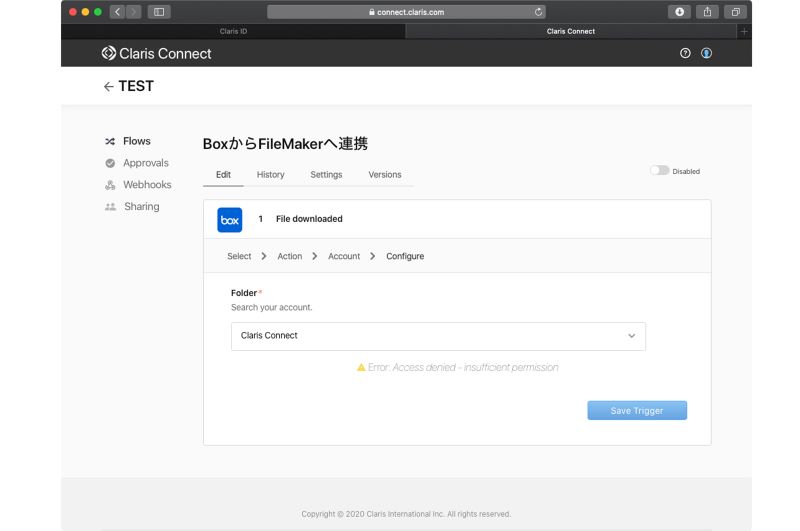The height and width of the screenshot is (531, 800).
Task: Expand the Folder dropdown chevron arrow
Action: [x=632, y=336]
